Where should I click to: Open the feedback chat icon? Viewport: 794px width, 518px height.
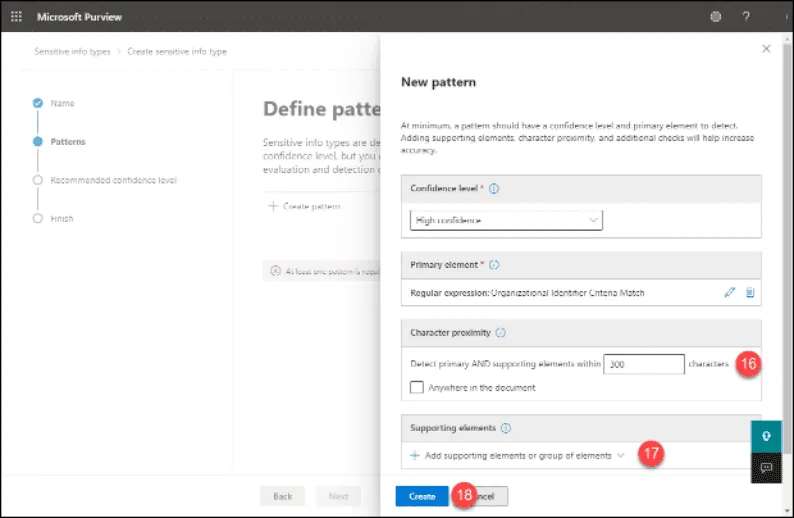tap(767, 467)
